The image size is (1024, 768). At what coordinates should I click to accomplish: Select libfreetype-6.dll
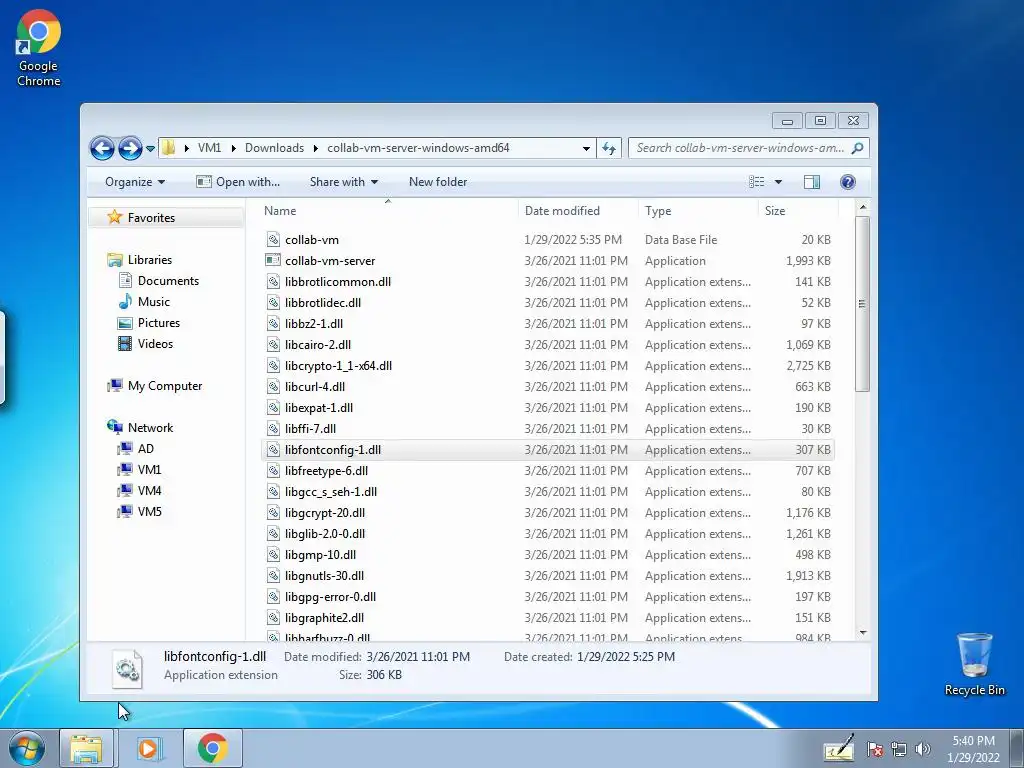547,471
